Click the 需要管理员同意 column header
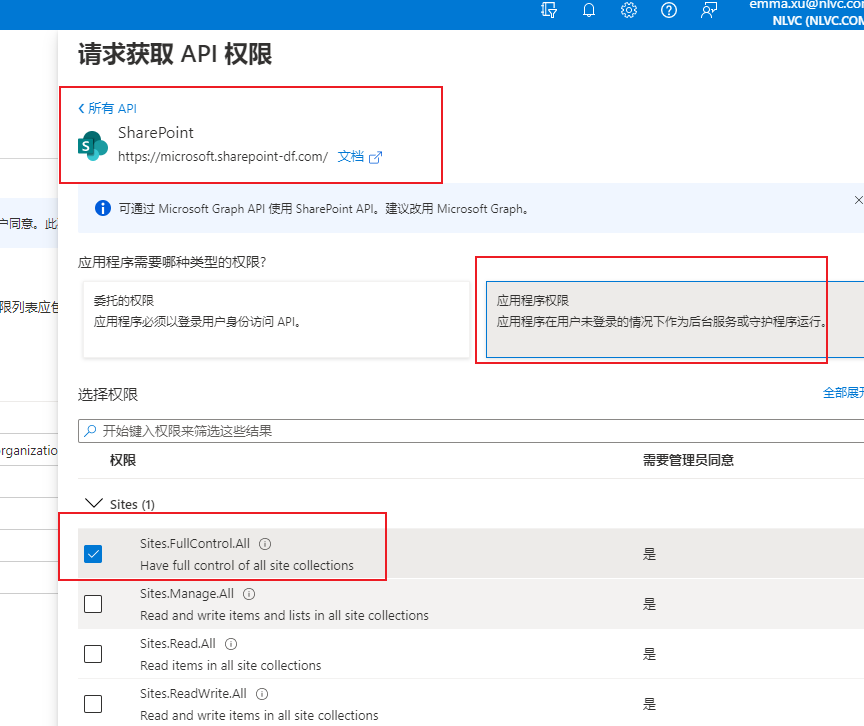Image resolution: width=864 pixels, height=726 pixels. [688, 460]
